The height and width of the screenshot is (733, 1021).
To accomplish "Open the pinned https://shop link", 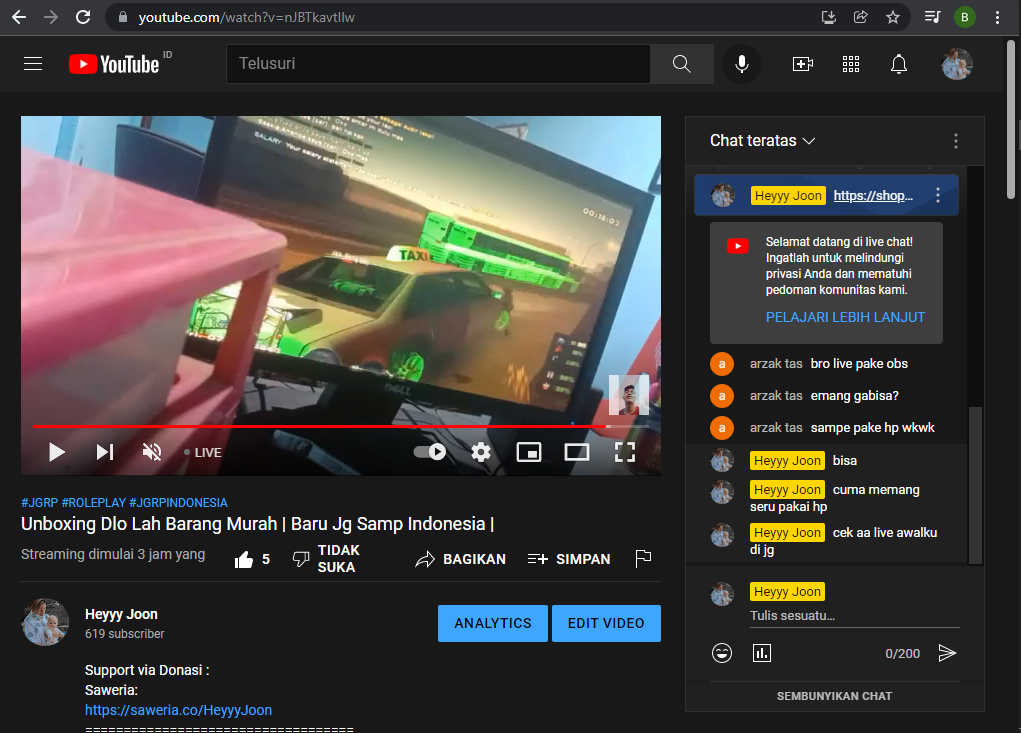I will 873,195.
